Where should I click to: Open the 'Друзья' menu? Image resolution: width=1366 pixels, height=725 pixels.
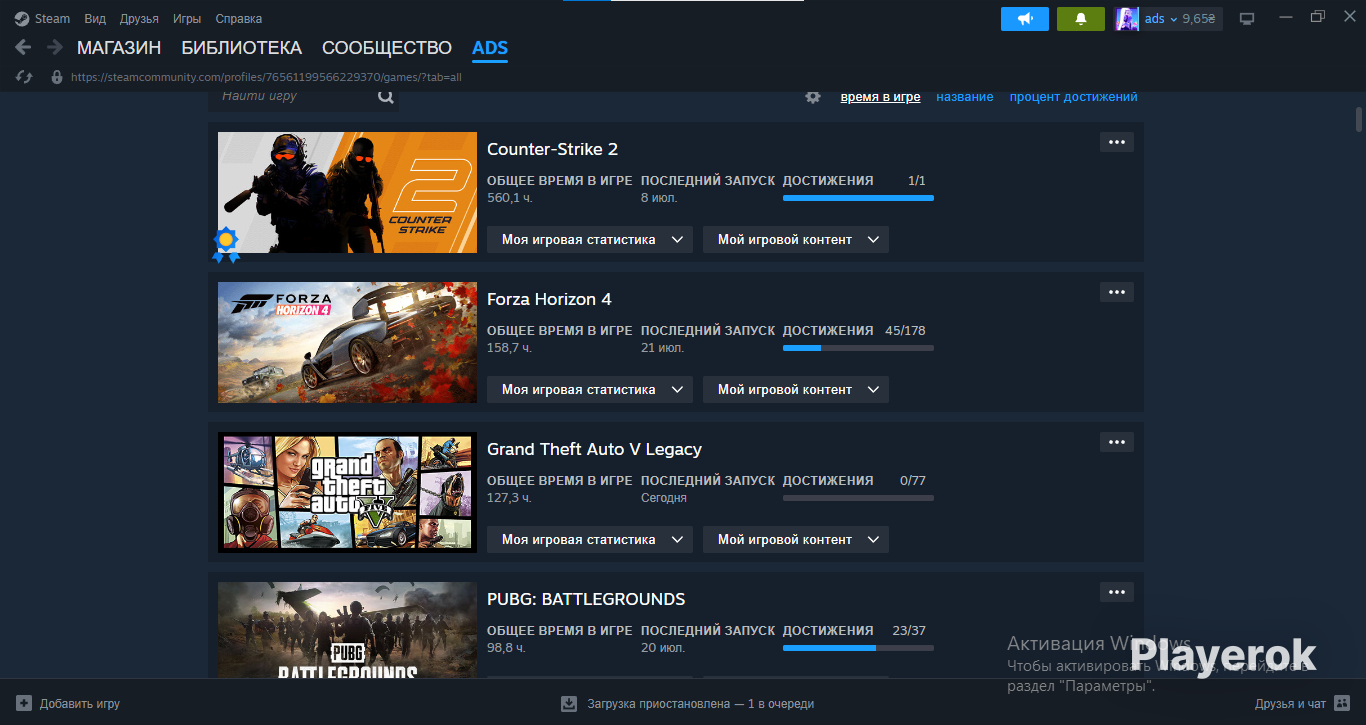[139, 19]
